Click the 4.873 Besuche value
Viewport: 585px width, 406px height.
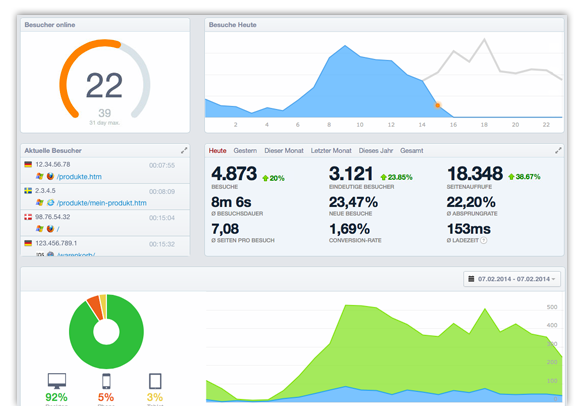(x=234, y=174)
